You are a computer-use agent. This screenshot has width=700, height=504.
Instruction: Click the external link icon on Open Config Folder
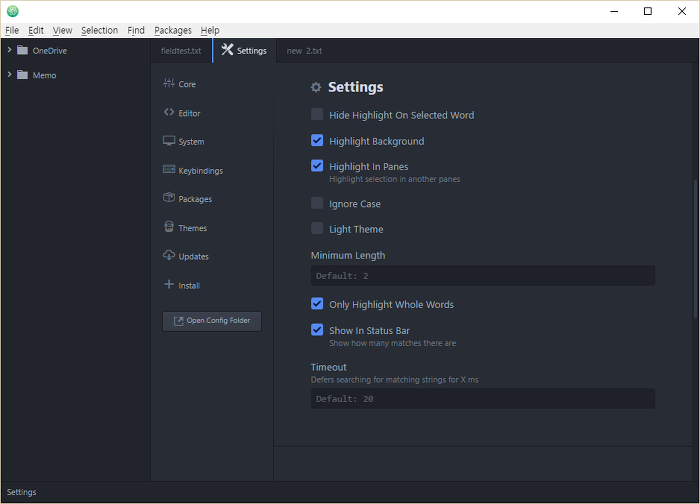pos(179,321)
